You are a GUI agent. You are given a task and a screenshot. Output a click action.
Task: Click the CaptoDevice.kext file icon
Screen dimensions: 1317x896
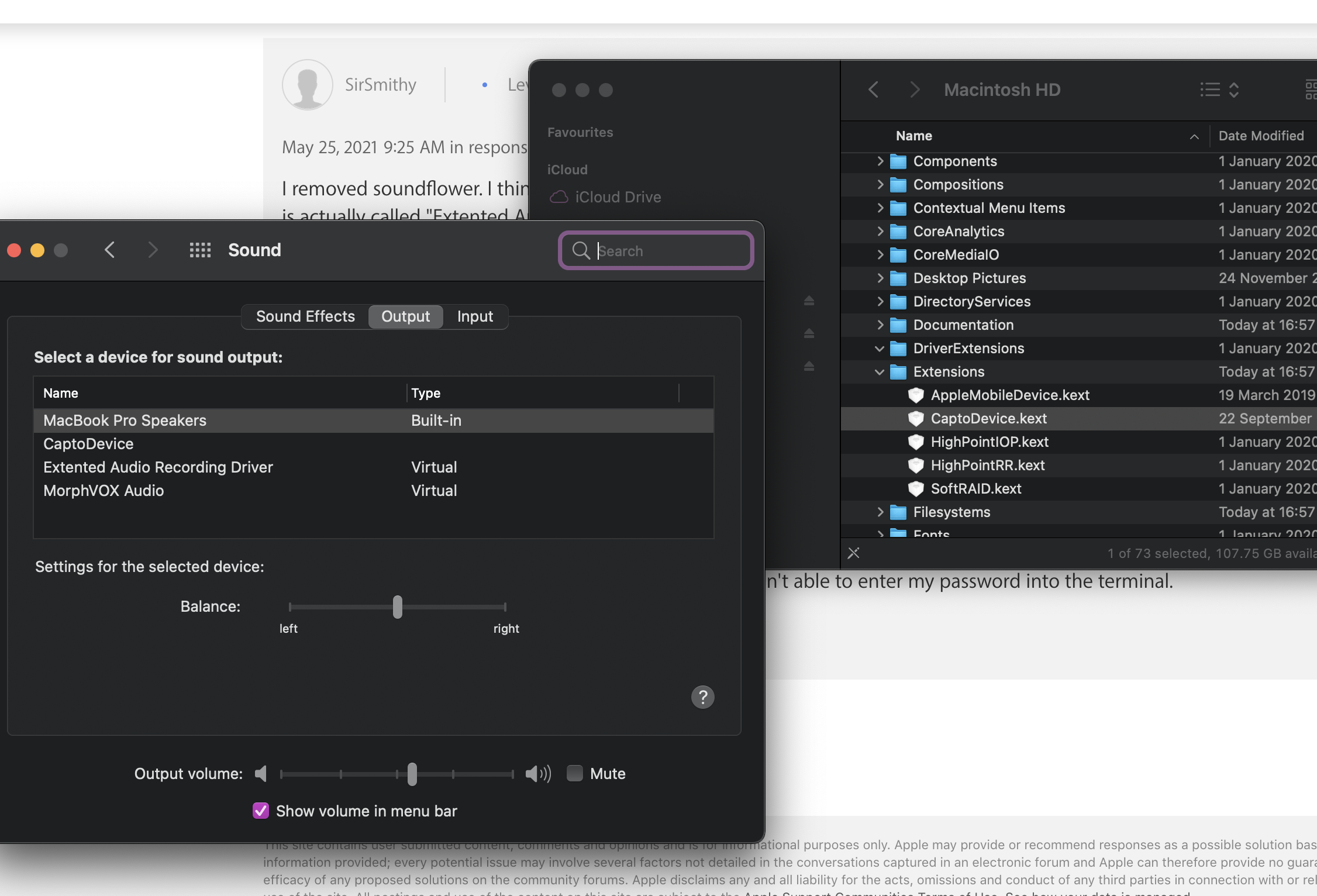915,419
